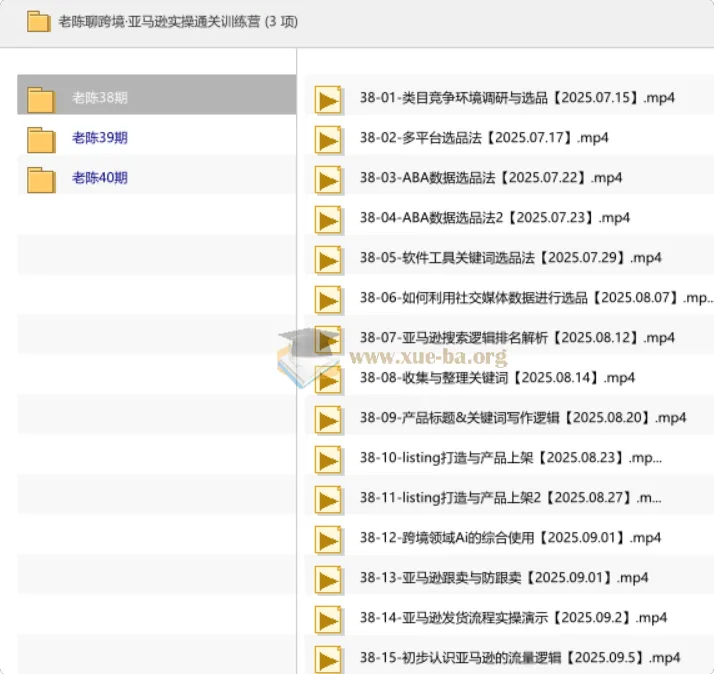Click video icon for 38-09 产品标题&关键词写作逻辑
Image resolution: width=714 pixels, height=674 pixels.
point(328,420)
